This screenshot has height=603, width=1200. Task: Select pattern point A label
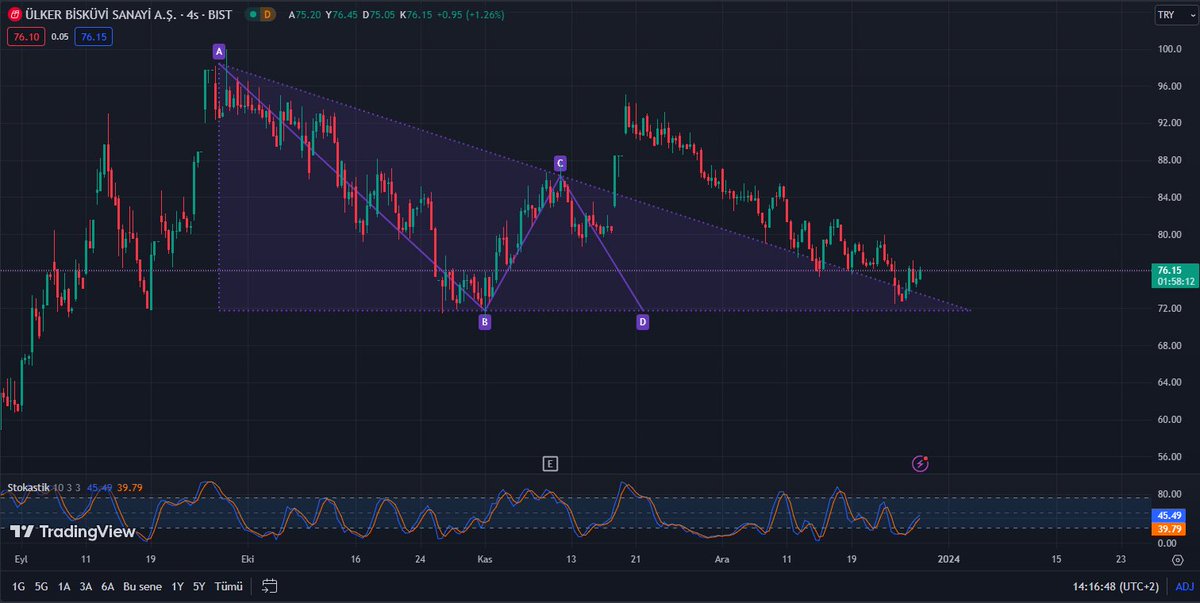218,51
